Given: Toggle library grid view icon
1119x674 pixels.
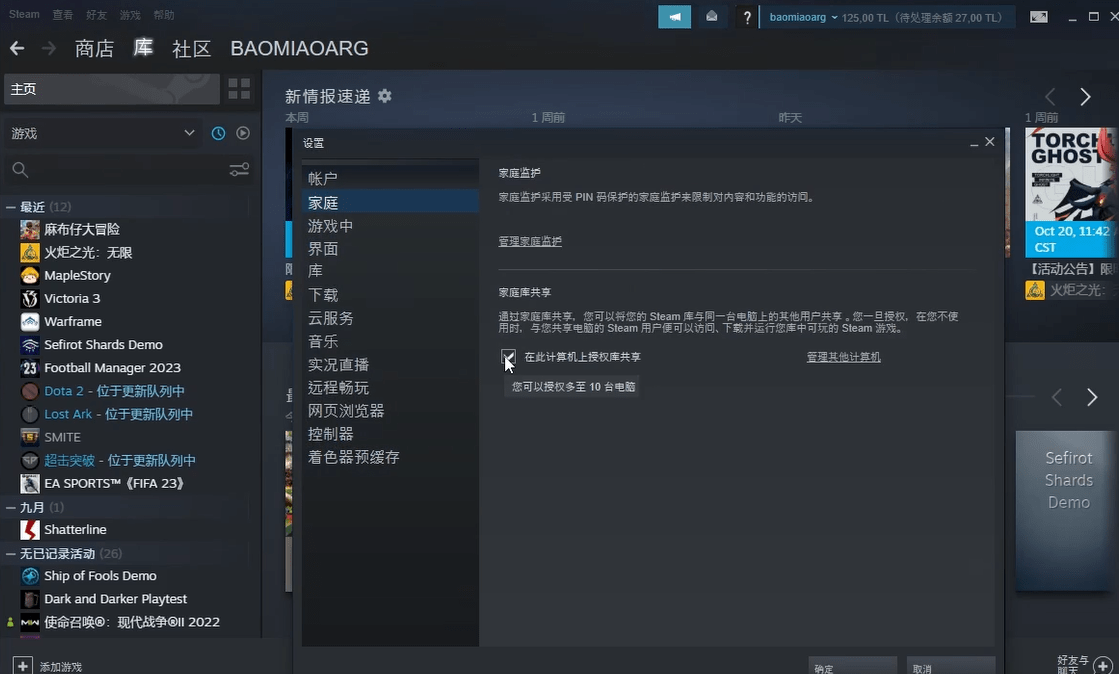Looking at the screenshot, I should pos(239,89).
